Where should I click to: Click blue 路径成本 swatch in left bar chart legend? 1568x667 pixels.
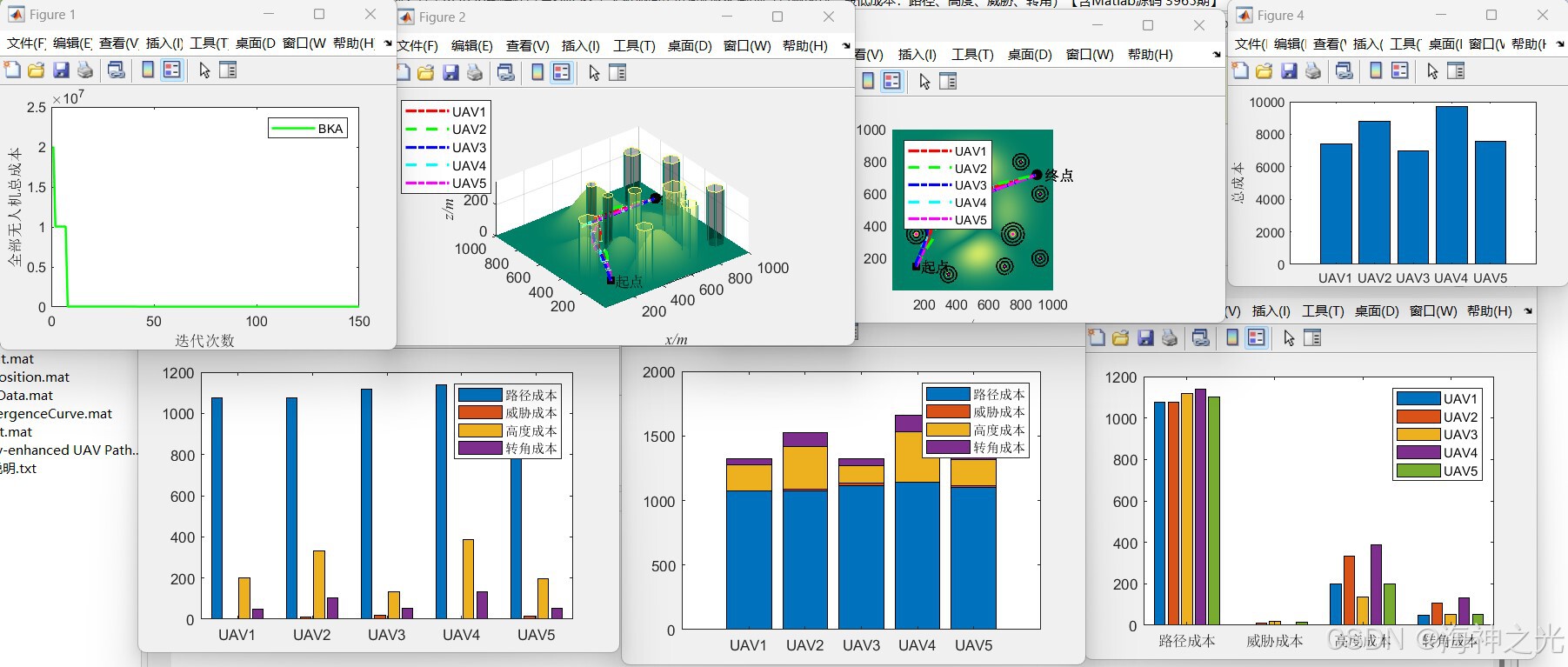[480, 395]
